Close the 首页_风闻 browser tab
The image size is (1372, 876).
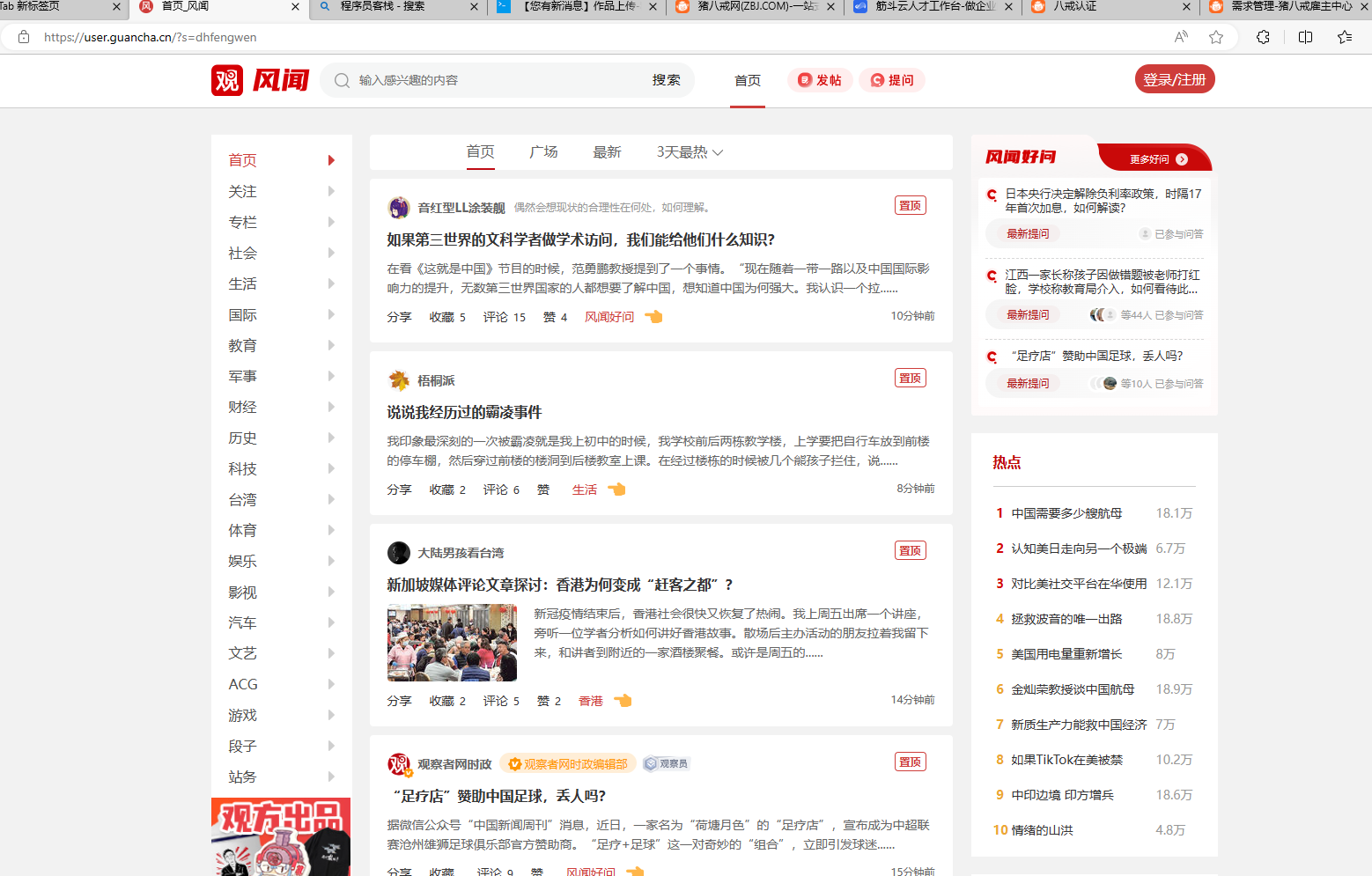295,7
